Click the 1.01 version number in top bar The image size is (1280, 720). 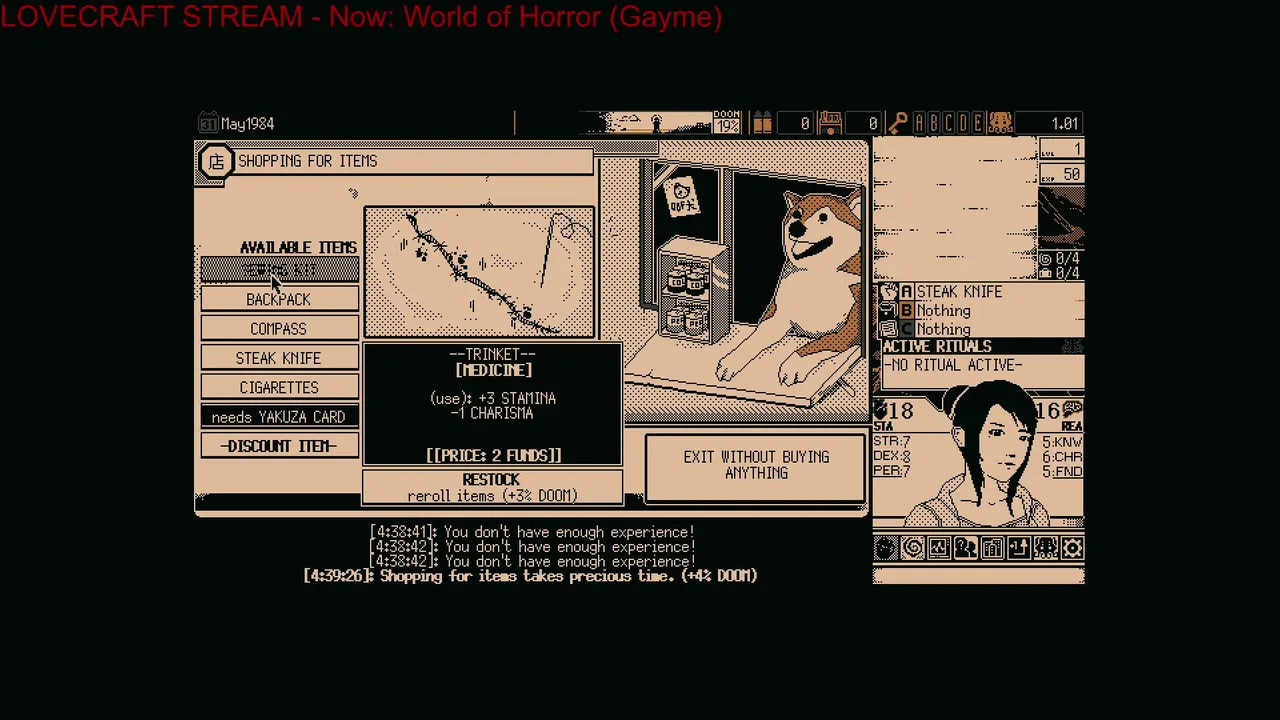[x=1064, y=124]
